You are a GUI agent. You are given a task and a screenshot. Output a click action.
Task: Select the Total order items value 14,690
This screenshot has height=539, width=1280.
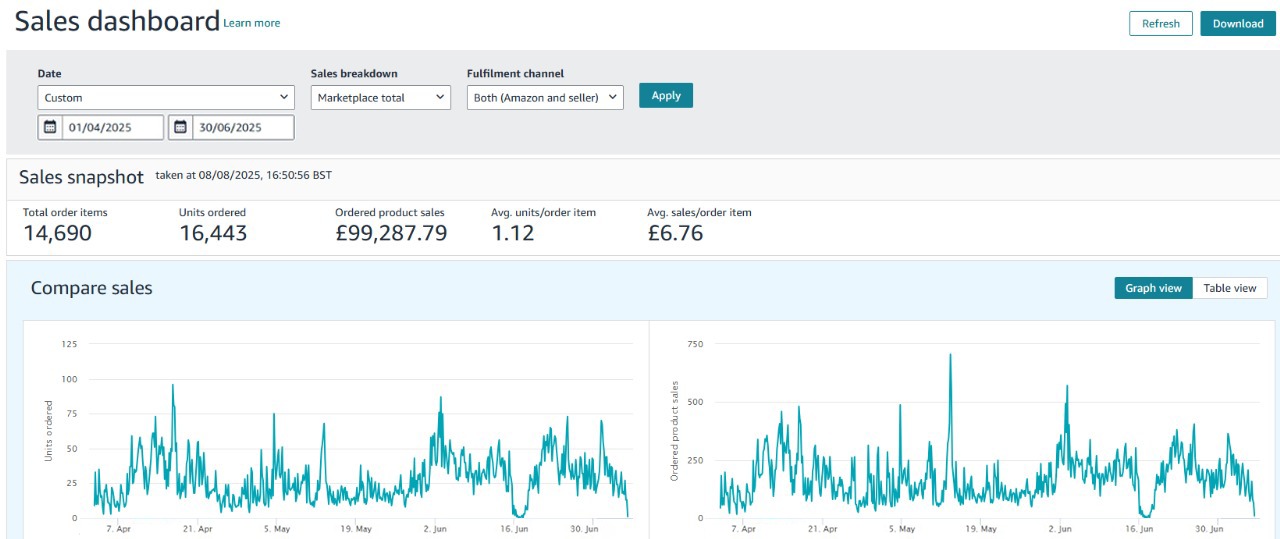pos(57,233)
